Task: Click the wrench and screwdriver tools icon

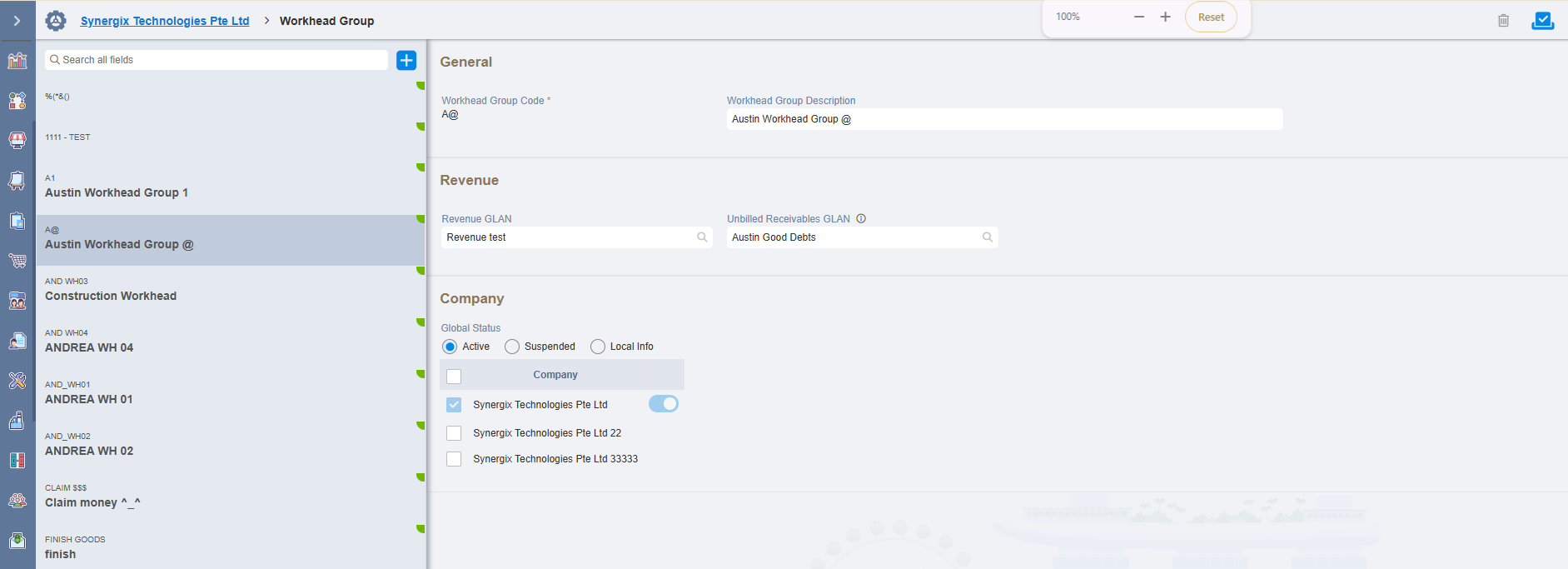Action: point(17,381)
